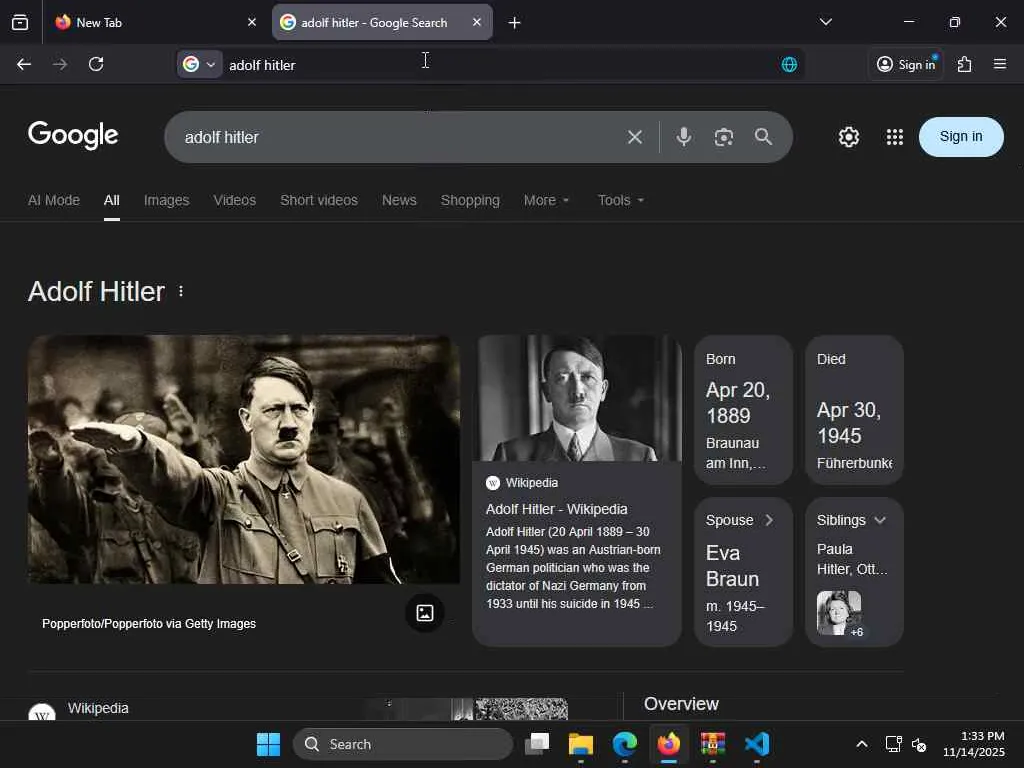Open a new tab with the plus button
1024x768 pixels.
tap(515, 23)
